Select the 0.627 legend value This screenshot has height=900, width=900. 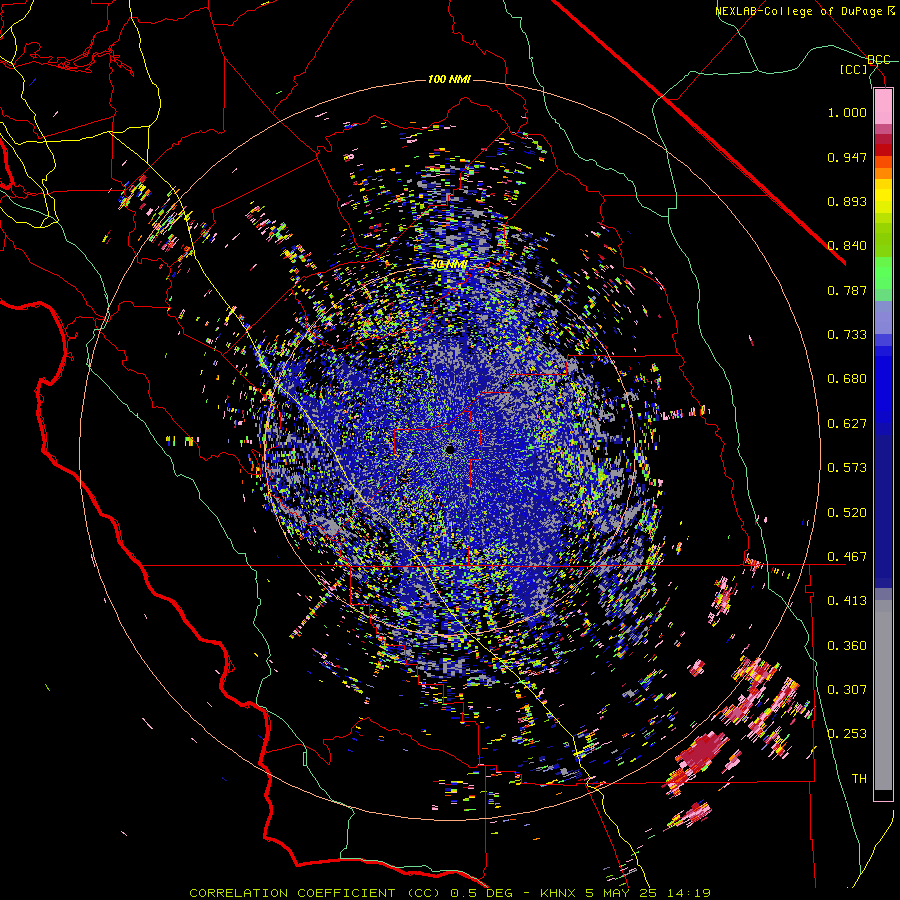(x=847, y=424)
